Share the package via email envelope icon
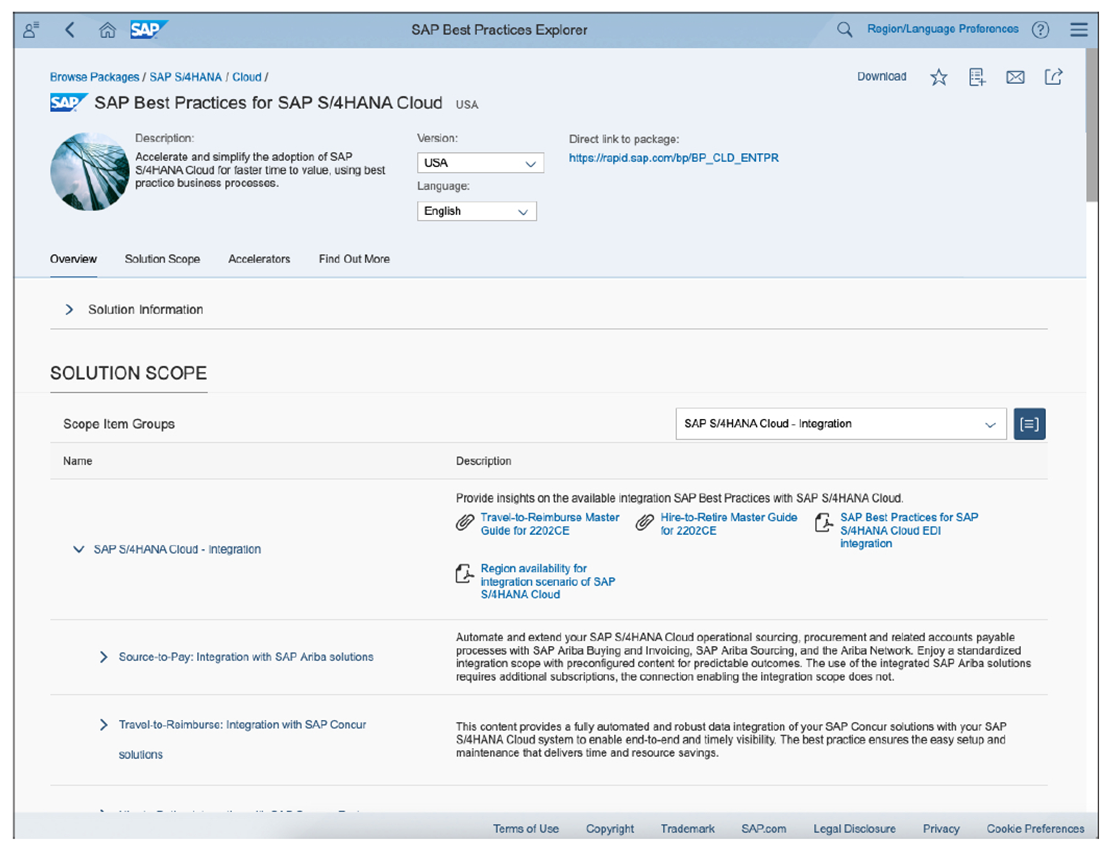 pyautogui.click(x=1015, y=76)
